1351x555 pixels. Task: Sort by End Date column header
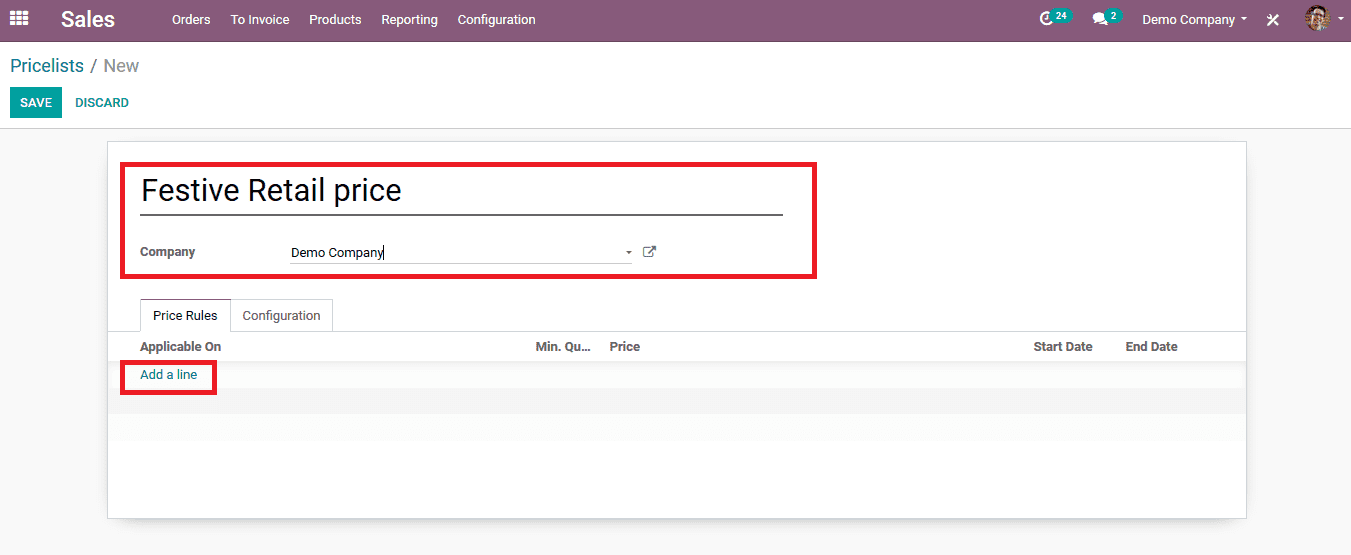point(1152,347)
